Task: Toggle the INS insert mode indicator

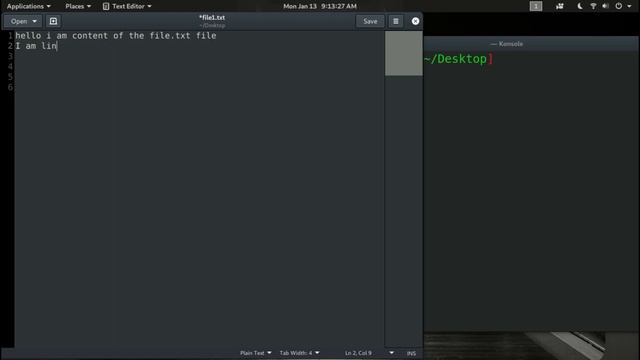Action: [x=411, y=353]
